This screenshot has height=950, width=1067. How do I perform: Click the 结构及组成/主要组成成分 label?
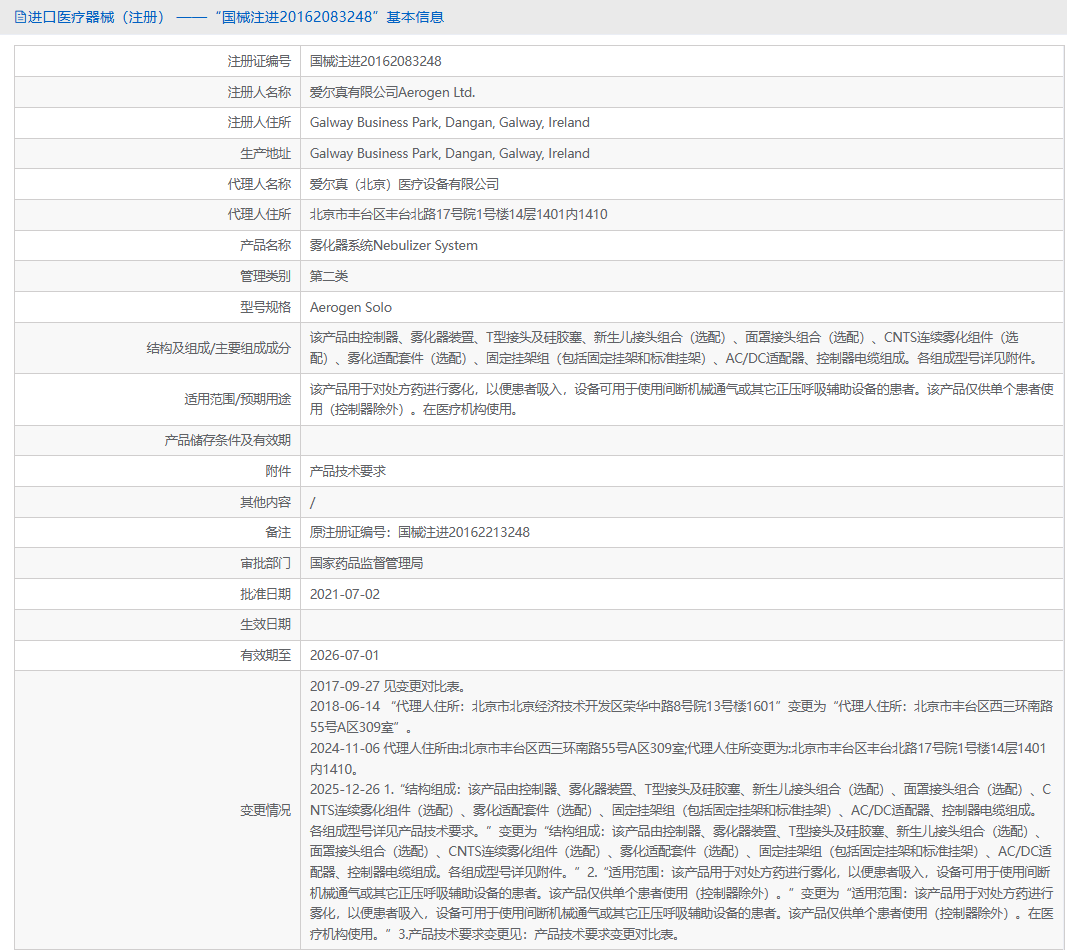(219, 348)
